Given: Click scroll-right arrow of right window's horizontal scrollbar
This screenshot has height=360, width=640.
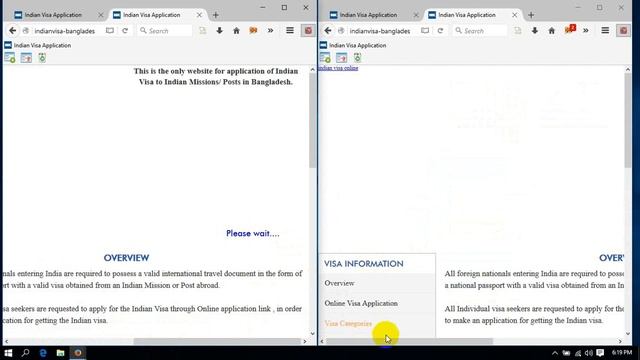Looking at the screenshot, I should click(x=620, y=341).
